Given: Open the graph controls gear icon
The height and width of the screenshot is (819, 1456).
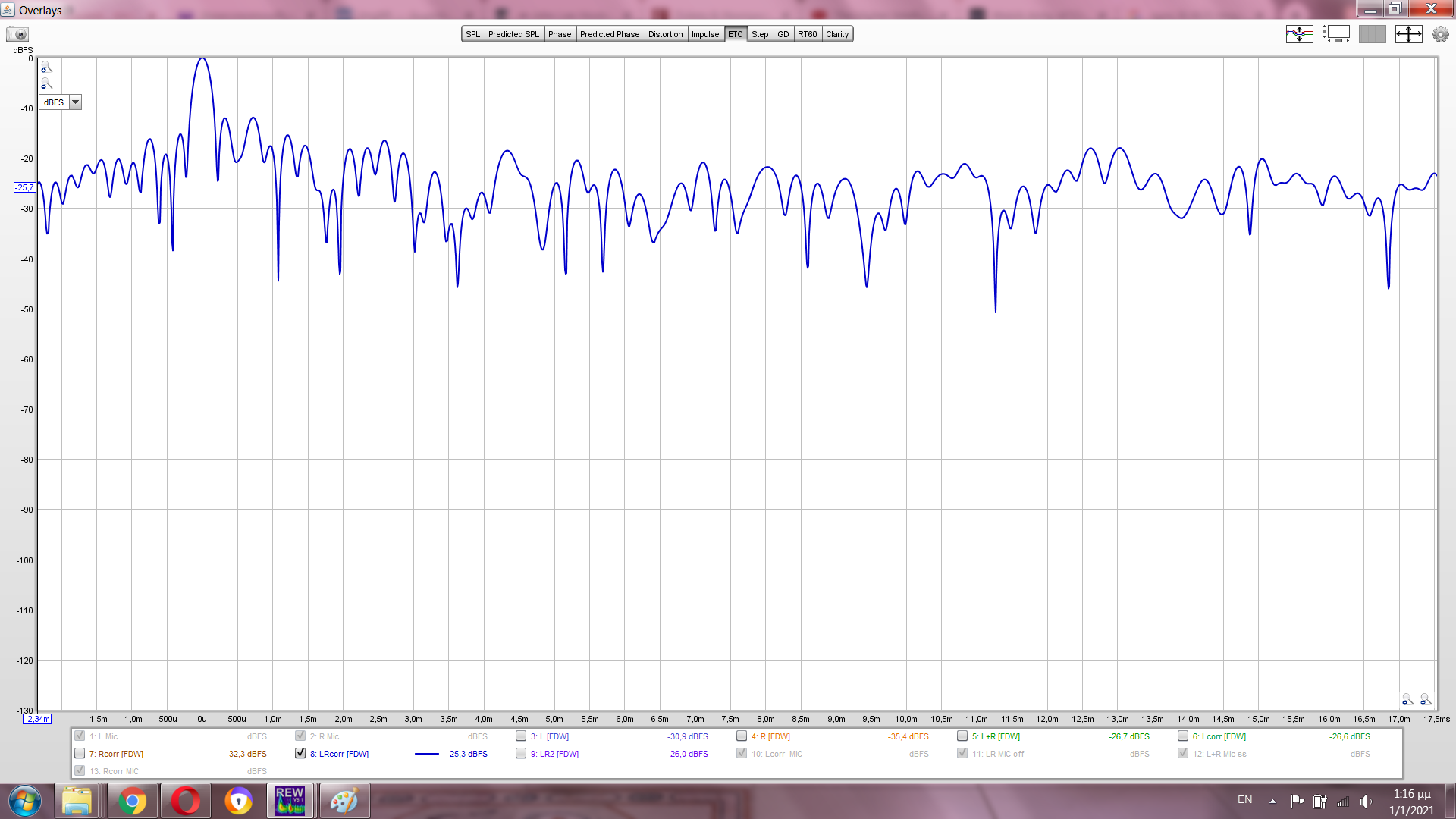Looking at the screenshot, I should click(1440, 34).
